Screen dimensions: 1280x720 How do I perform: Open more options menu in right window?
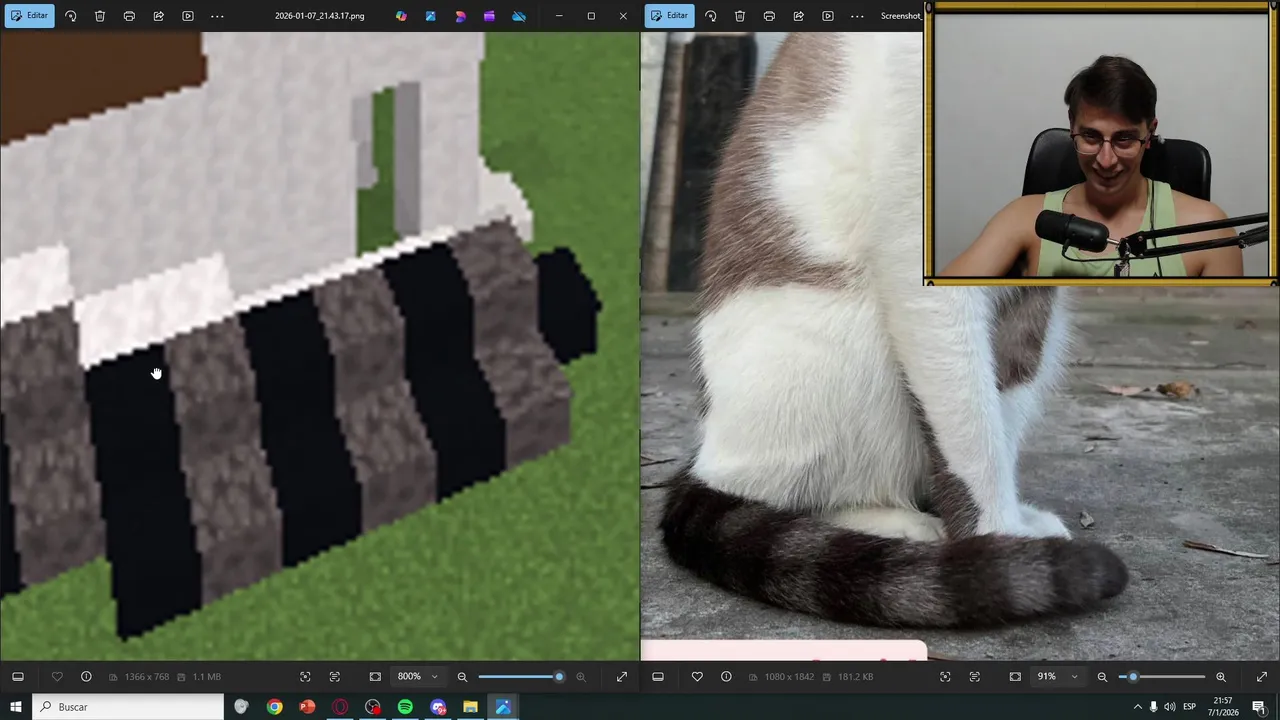tap(857, 16)
